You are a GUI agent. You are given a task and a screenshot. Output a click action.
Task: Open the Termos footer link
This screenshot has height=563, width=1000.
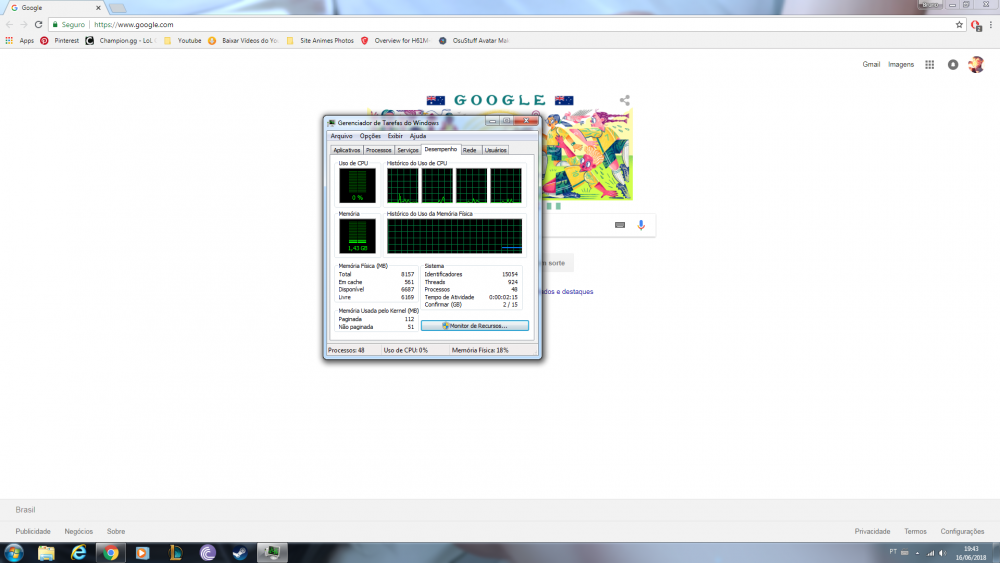point(915,531)
